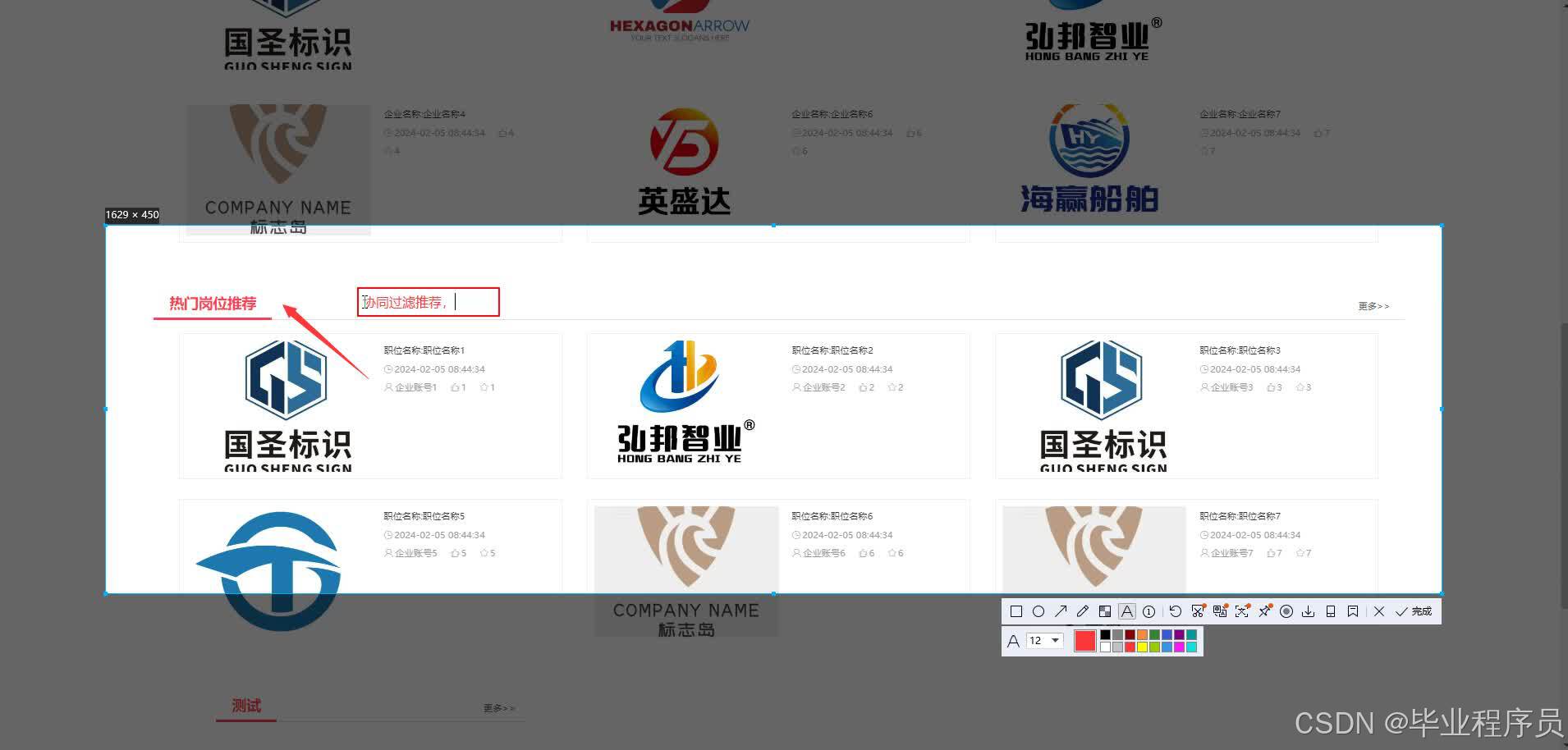The height and width of the screenshot is (750, 1568).
Task: Click the scissors long-screenshot icon
Action: point(1198,611)
